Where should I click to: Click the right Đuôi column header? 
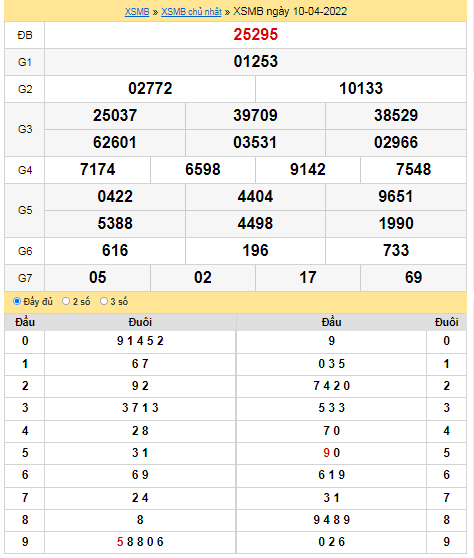[x=447, y=322]
